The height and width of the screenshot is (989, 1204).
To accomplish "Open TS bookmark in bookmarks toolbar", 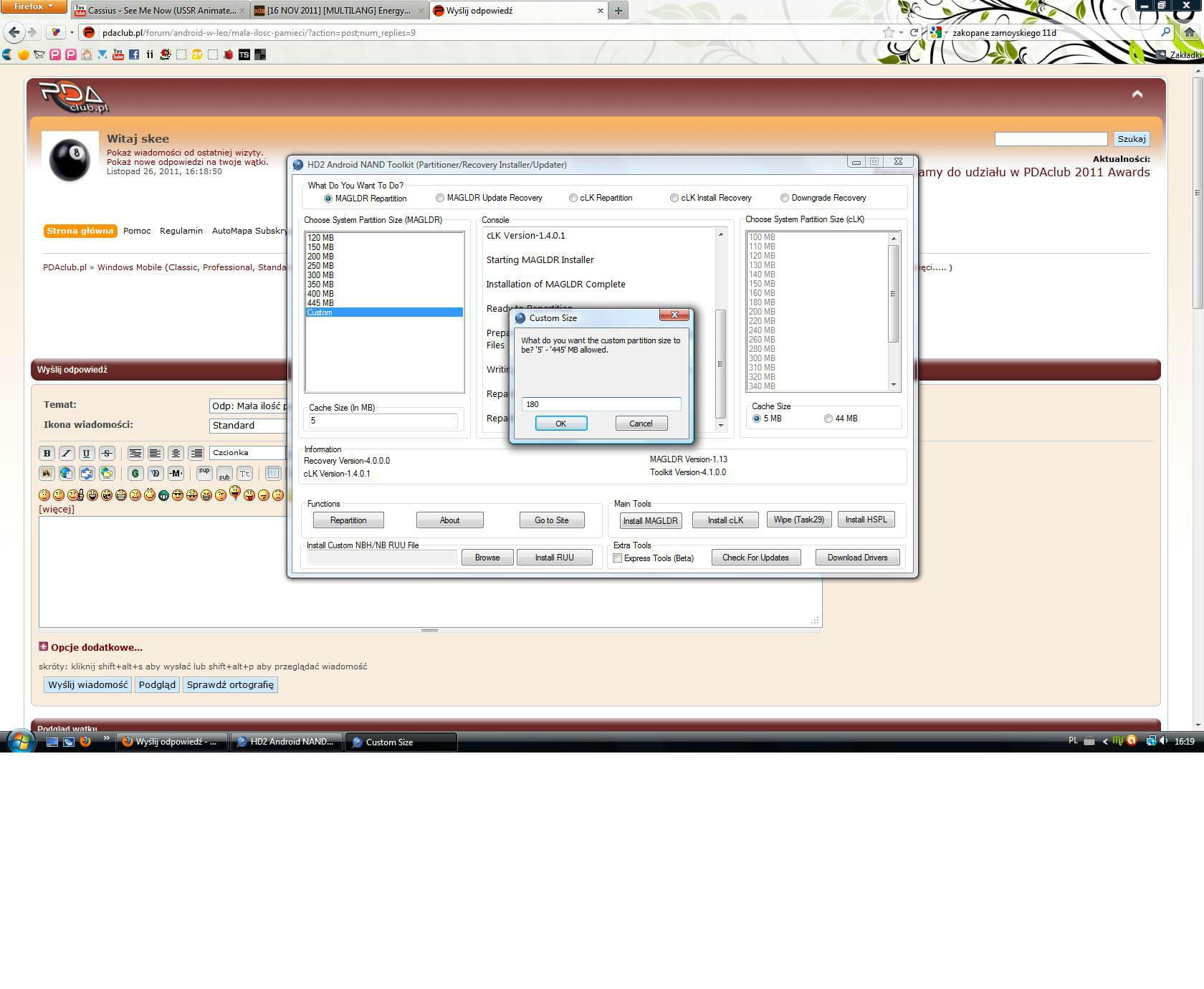I will (x=244, y=54).
